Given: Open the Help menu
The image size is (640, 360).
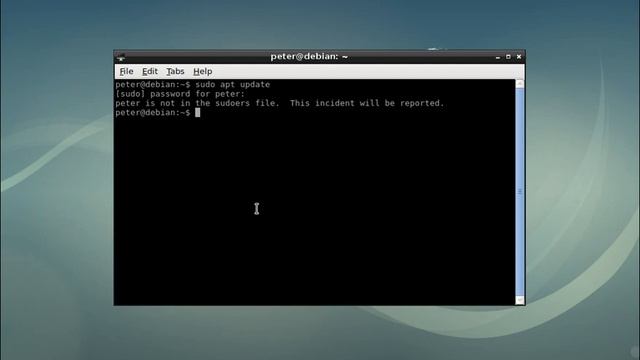Looking at the screenshot, I should [x=202, y=71].
